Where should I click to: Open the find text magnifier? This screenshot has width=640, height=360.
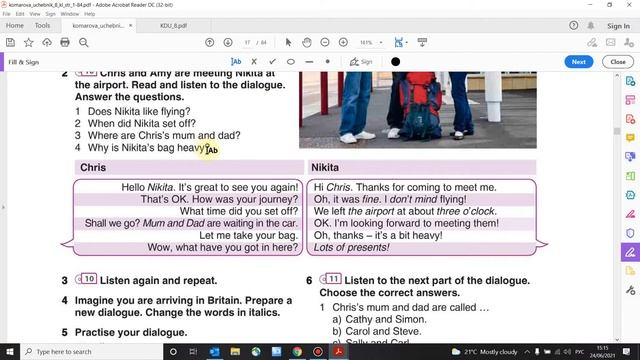[x=84, y=42]
